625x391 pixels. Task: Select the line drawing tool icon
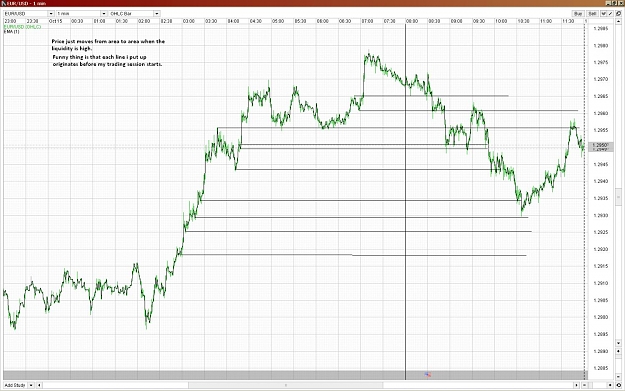610,14
